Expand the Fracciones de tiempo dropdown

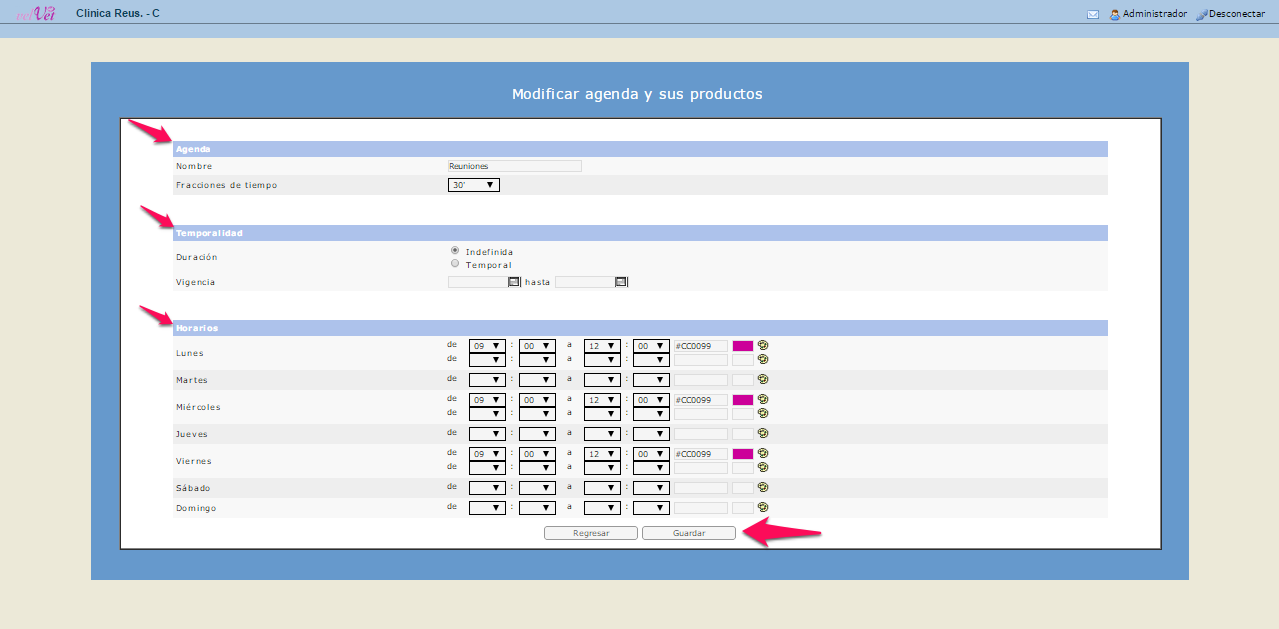click(473, 185)
